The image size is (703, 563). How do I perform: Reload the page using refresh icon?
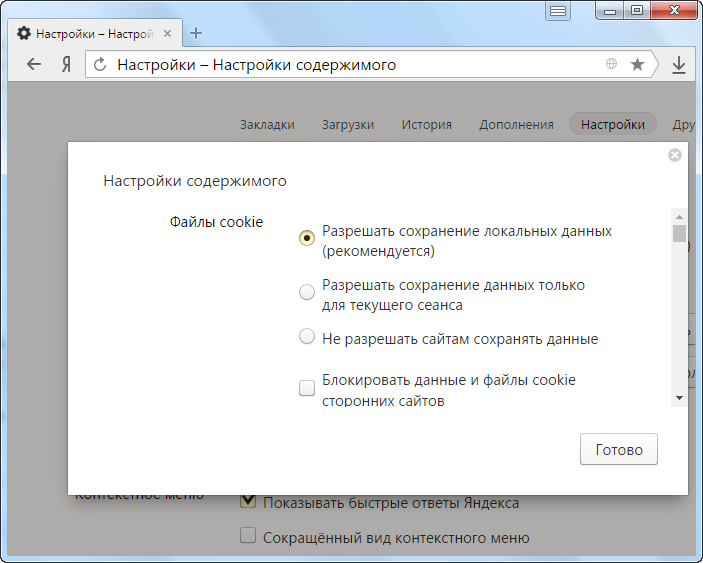[x=100, y=65]
